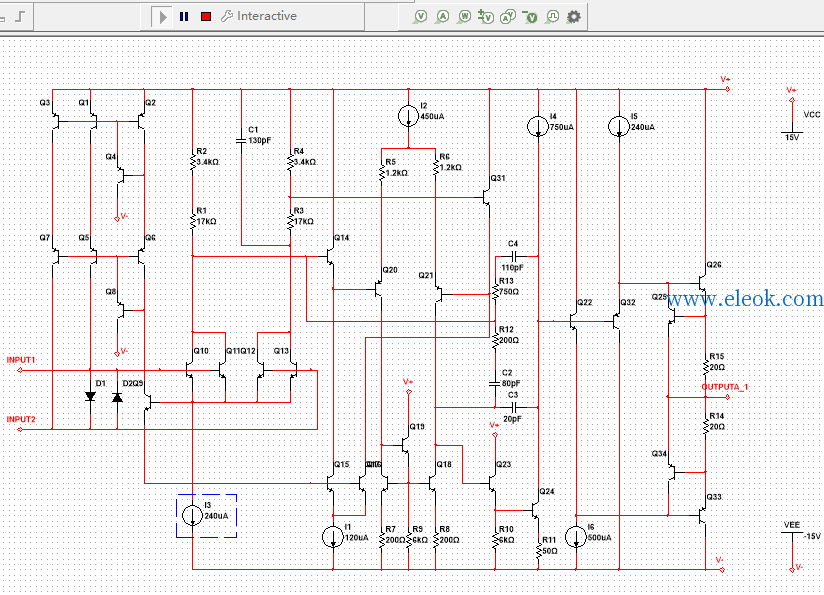The image size is (824, 595).
Task: Select current source I1 120uA
Action: tap(333, 537)
